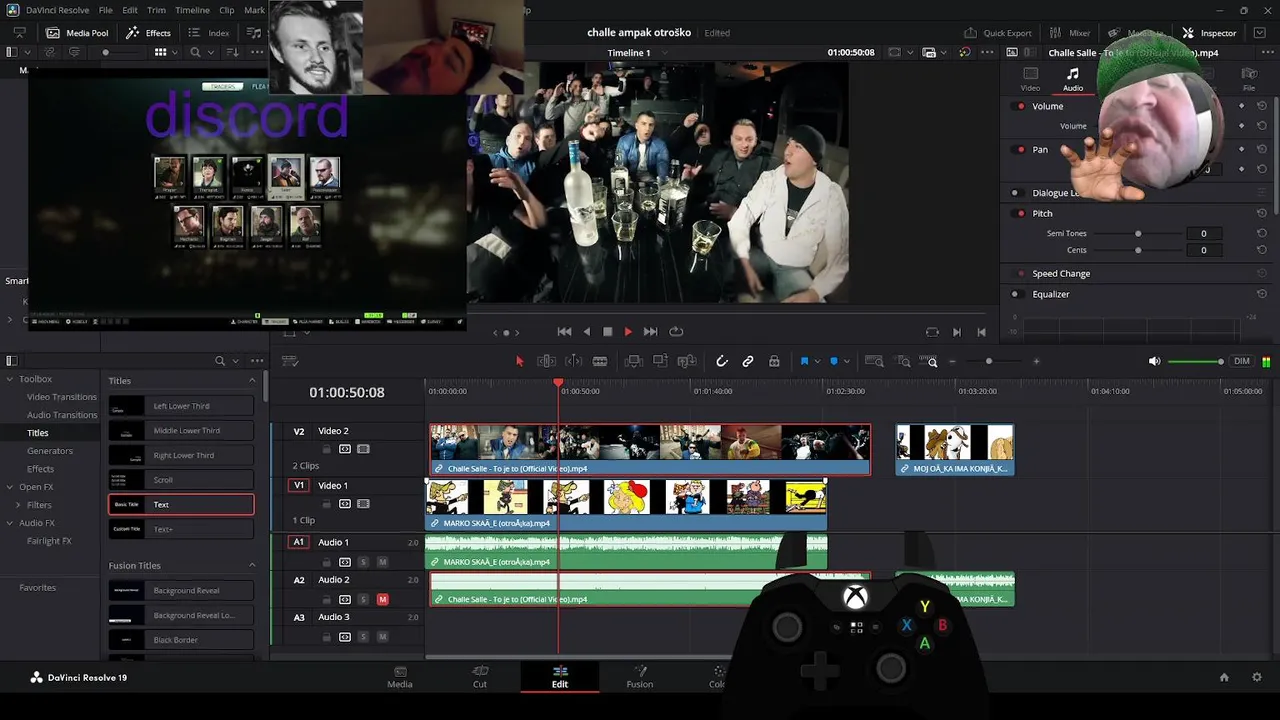Open Project Settings gear icon
The height and width of the screenshot is (720, 1280).
click(x=1257, y=677)
